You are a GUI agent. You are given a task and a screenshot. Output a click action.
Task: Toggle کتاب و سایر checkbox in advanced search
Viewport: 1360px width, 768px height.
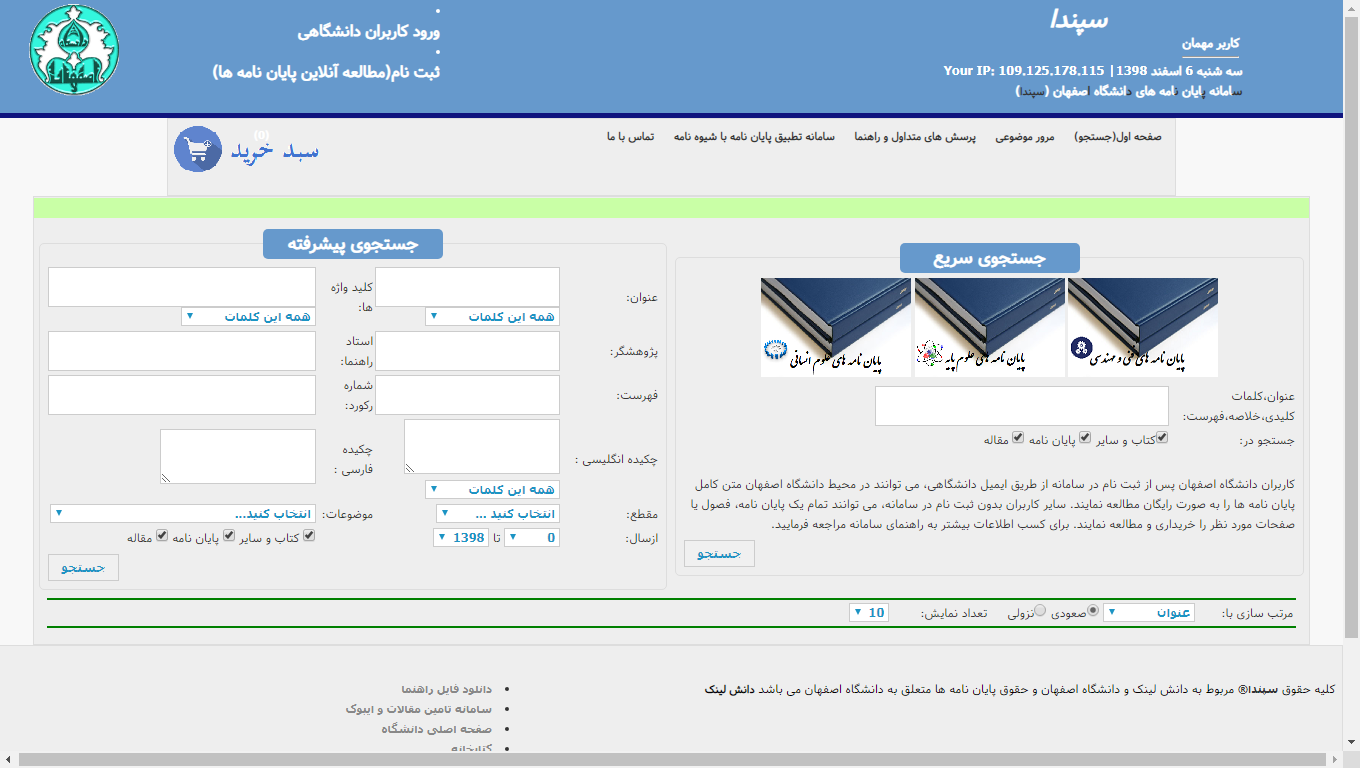(x=309, y=536)
